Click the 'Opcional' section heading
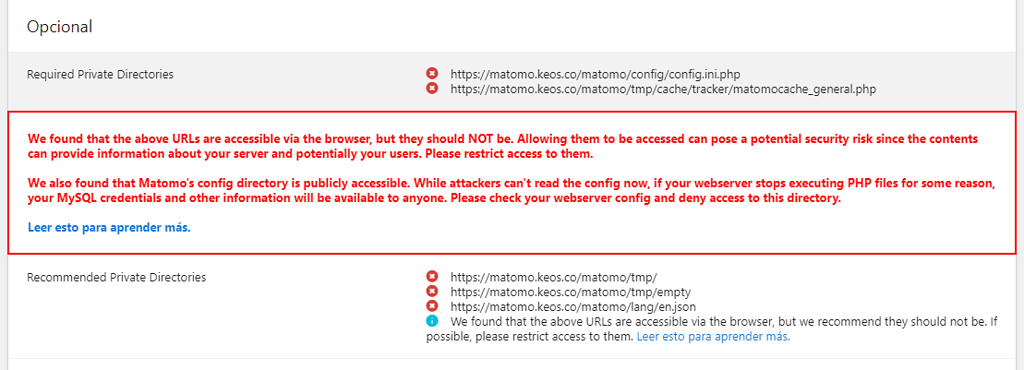 pyautogui.click(x=59, y=27)
